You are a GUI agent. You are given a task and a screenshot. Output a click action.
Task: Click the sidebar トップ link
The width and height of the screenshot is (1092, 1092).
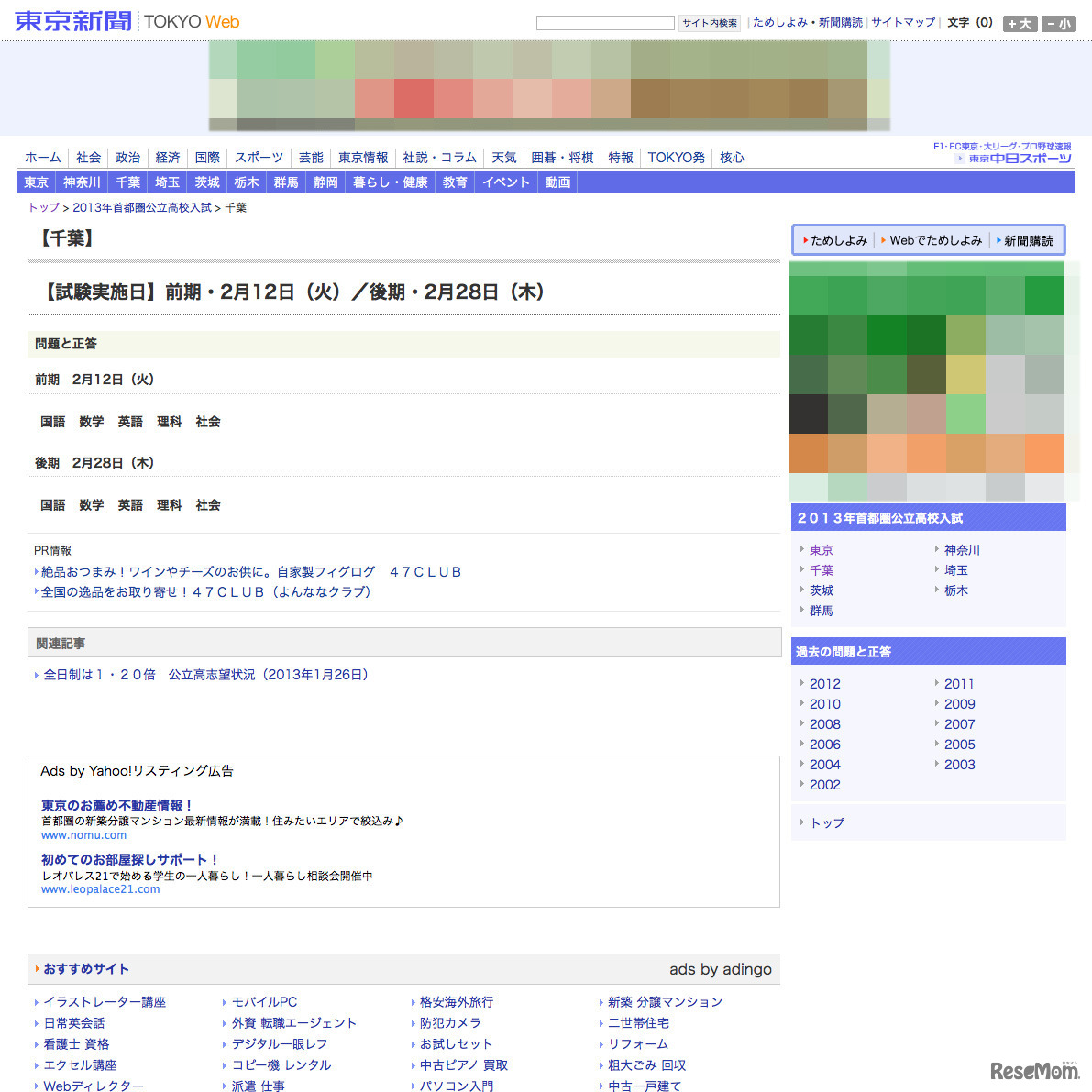[827, 823]
